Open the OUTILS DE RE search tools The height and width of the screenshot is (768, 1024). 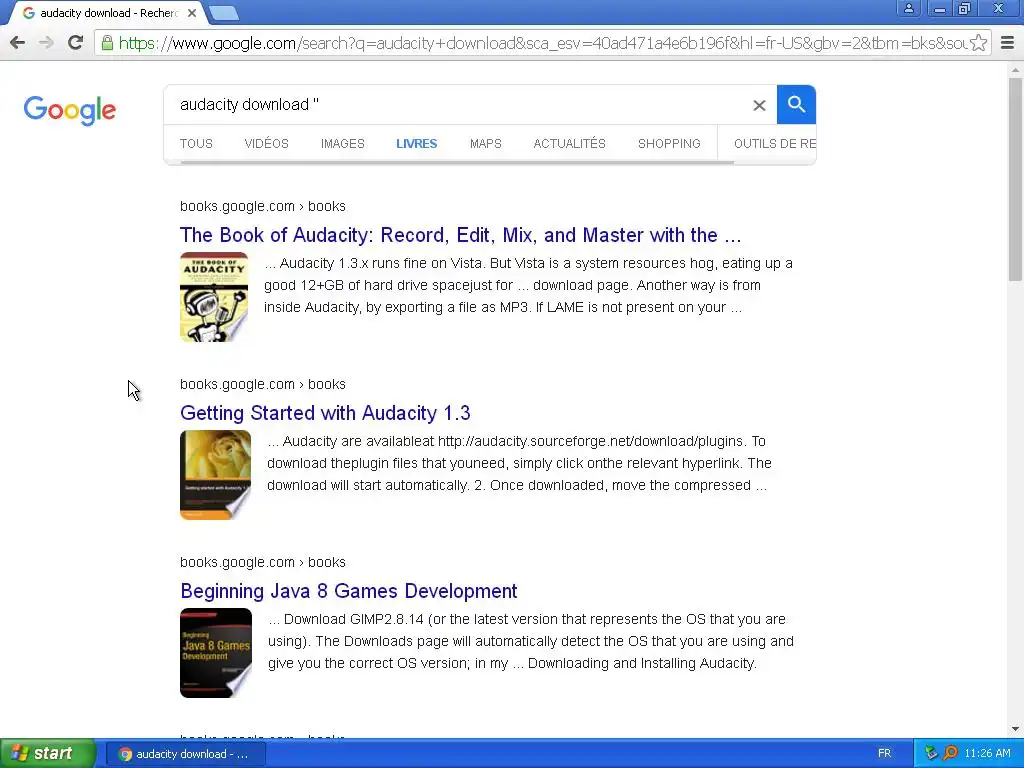775,144
